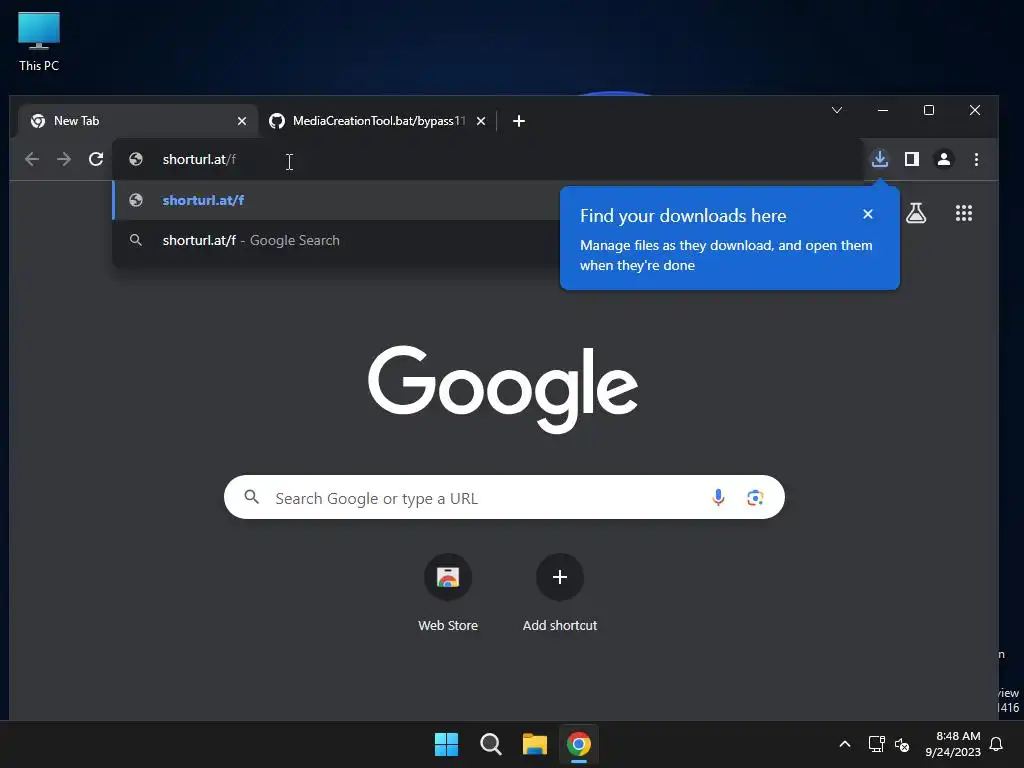Start voice search with the microphone
The image size is (1024, 768).
718,498
